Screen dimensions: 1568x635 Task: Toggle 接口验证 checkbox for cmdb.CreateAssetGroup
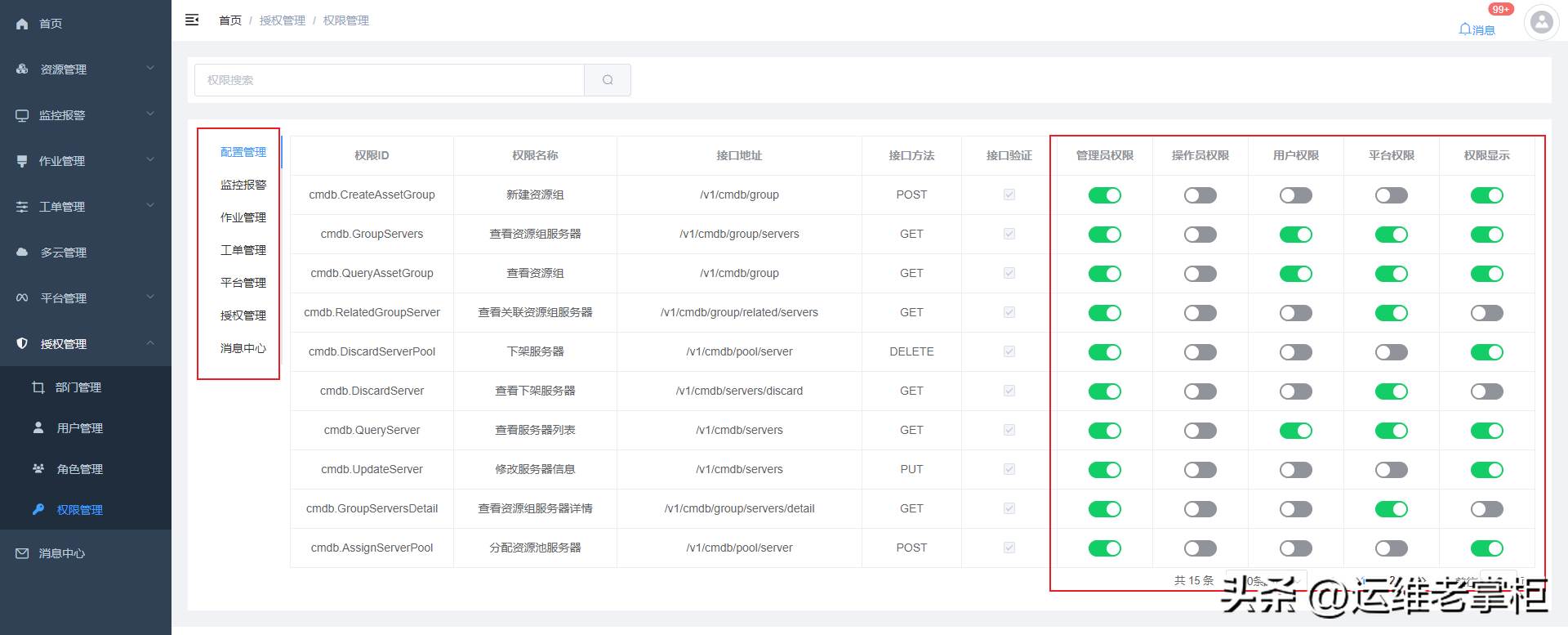coord(1009,195)
